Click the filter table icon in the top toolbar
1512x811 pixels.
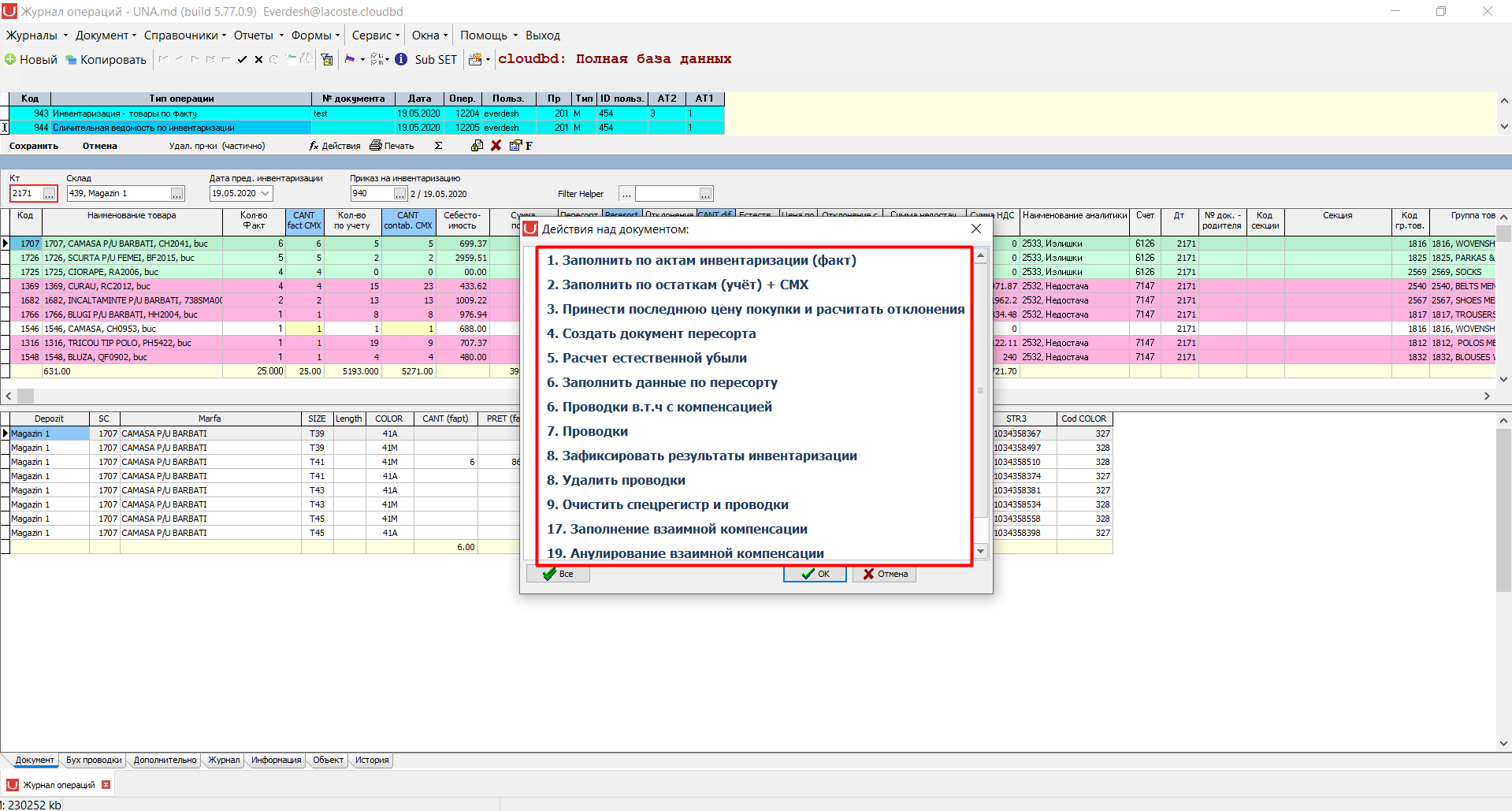[327, 59]
